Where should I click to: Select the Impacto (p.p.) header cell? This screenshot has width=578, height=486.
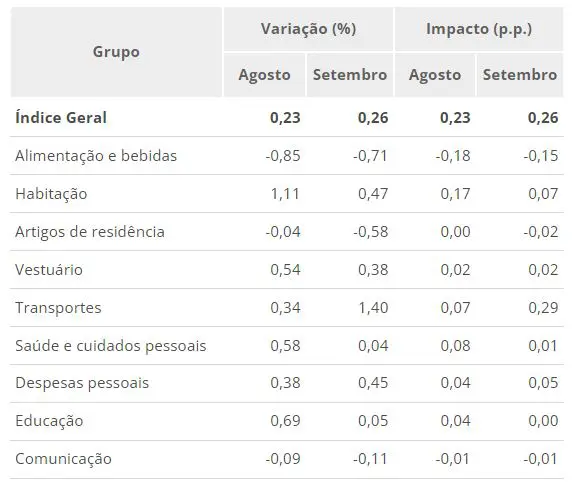click(479, 29)
